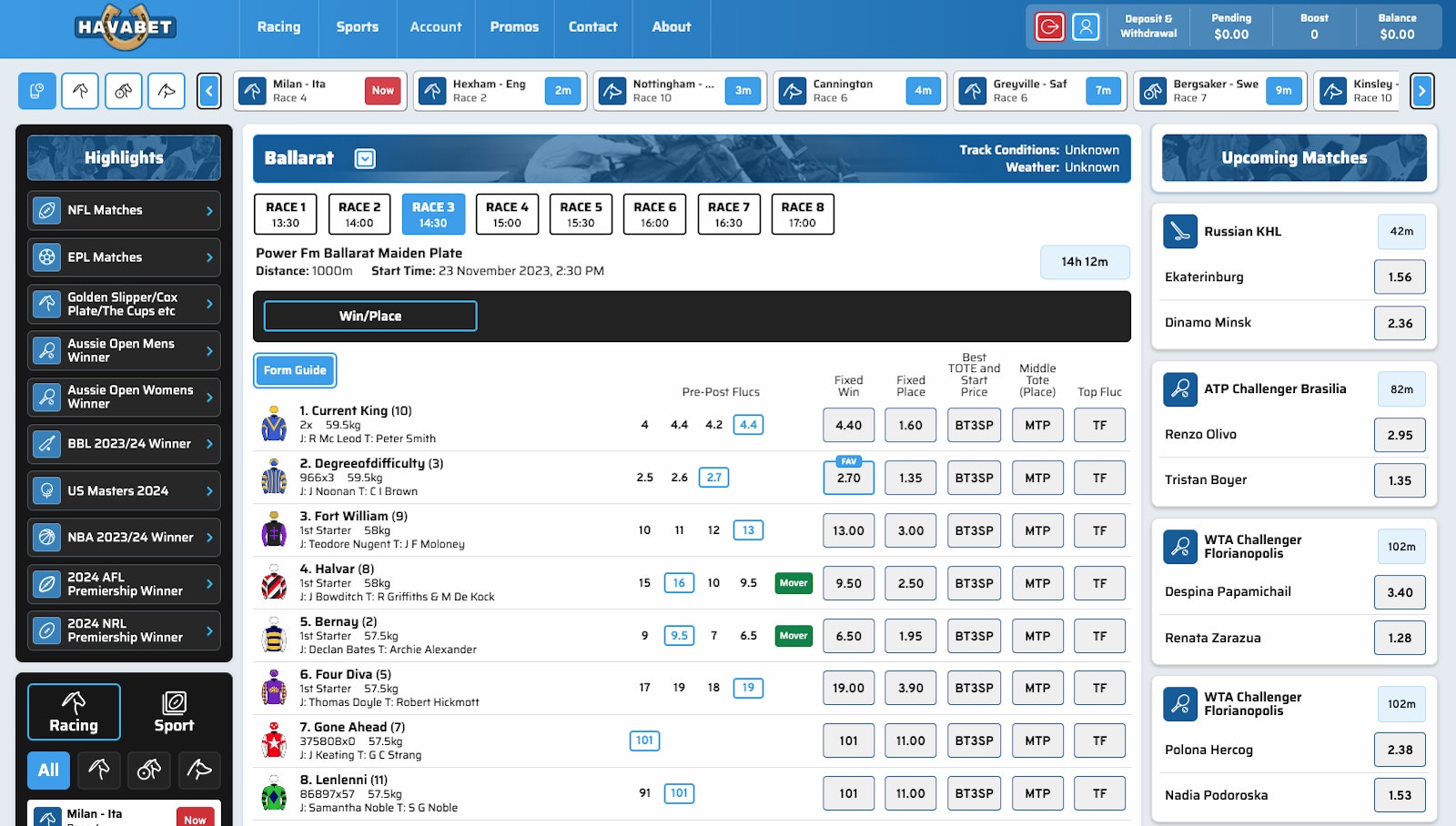Toggle the All filter in bottom panel
1456x826 pixels.
[x=48, y=771]
